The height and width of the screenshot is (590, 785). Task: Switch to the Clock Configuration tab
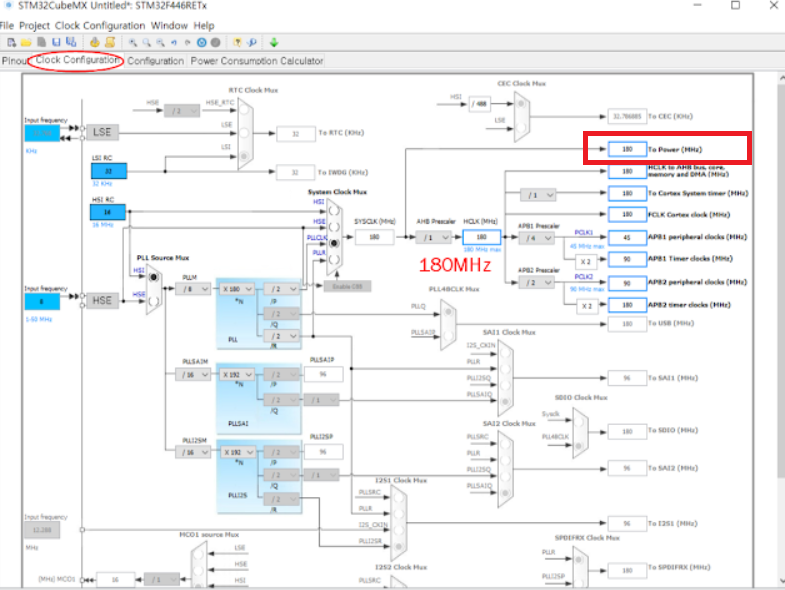pyautogui.click(x=78, y=60)
